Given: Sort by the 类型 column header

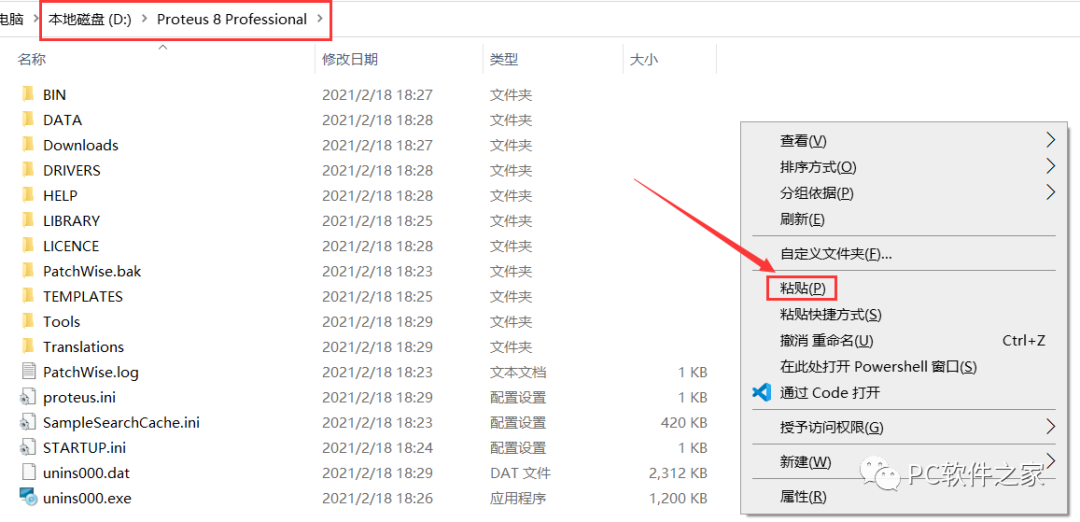Looking at the screenshot, I should coord(503,59).
